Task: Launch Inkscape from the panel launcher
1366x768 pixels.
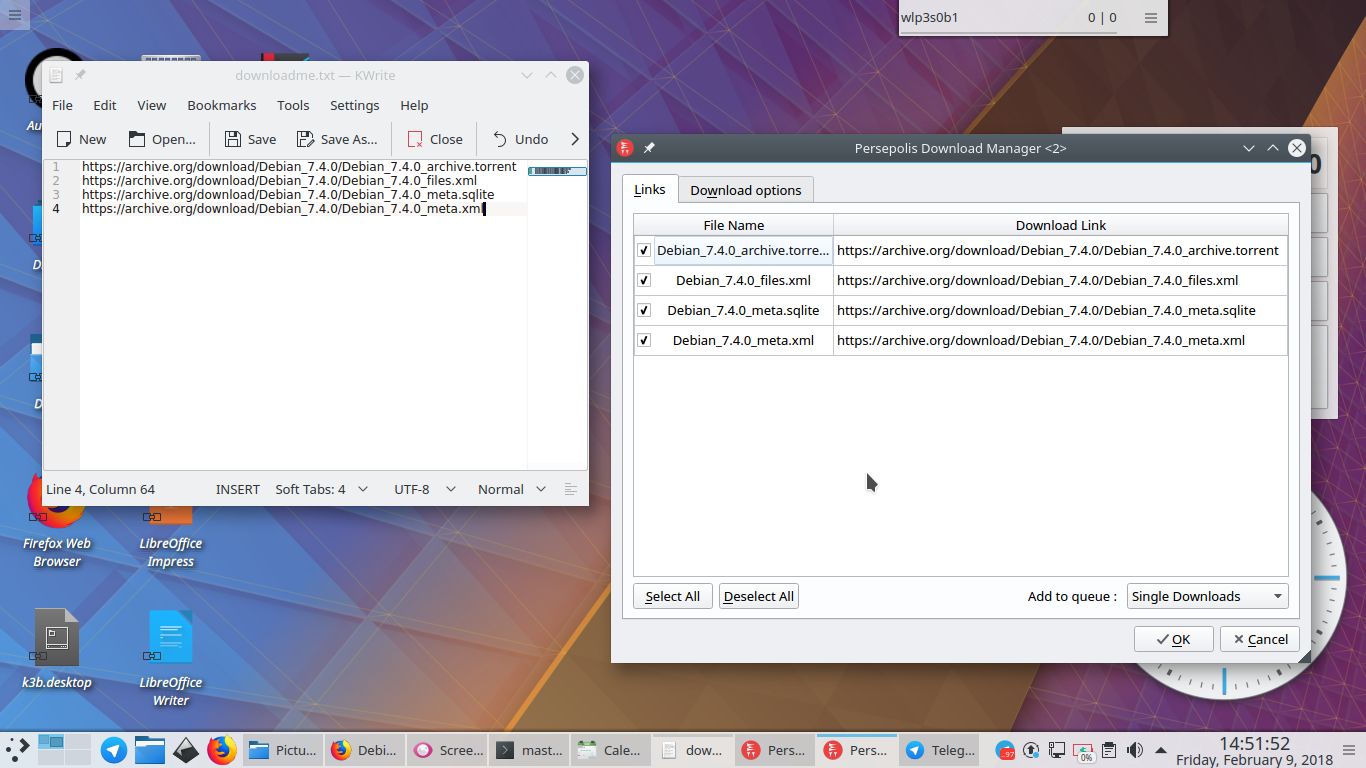Action: point(186,749)
